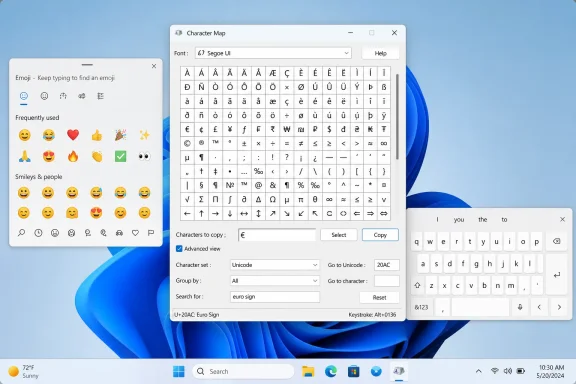Start dictation with the microphone key
The height and width of the screenshot is (384, 576).
point(520,307)
